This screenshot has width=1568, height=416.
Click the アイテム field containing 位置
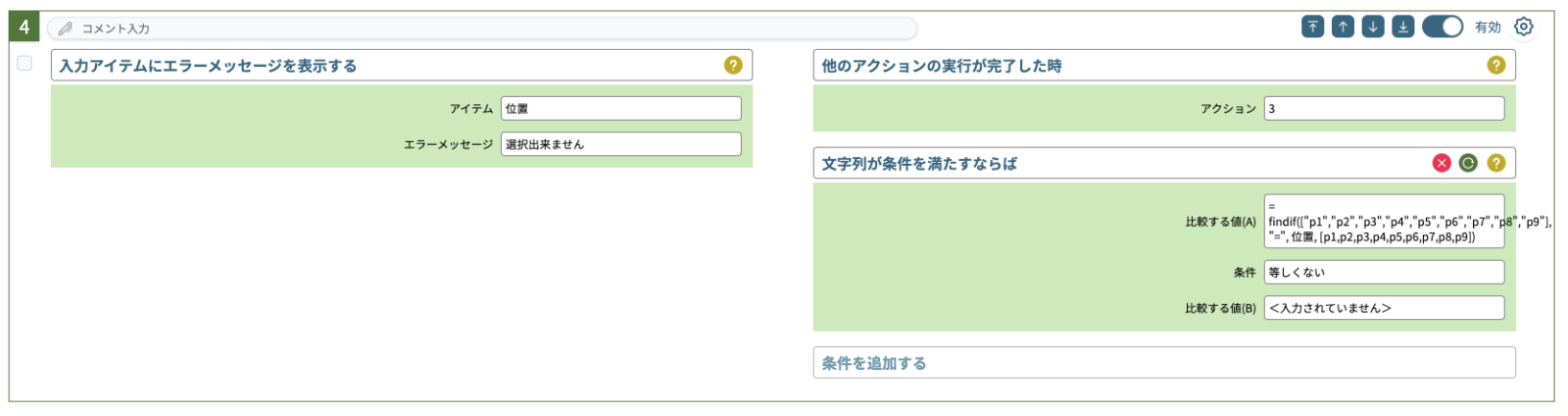pos(621,108)
